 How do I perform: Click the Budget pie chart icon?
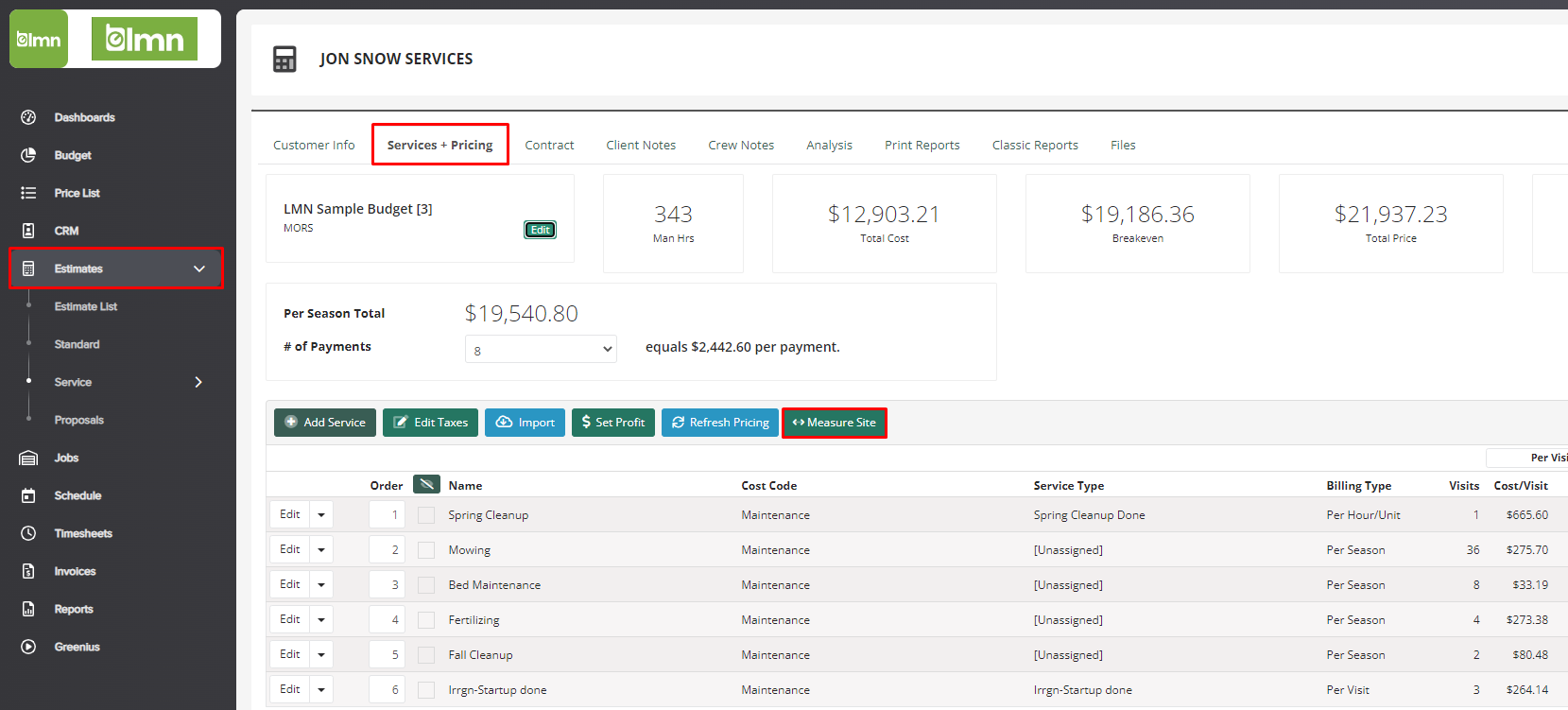(x=28, y=155)
